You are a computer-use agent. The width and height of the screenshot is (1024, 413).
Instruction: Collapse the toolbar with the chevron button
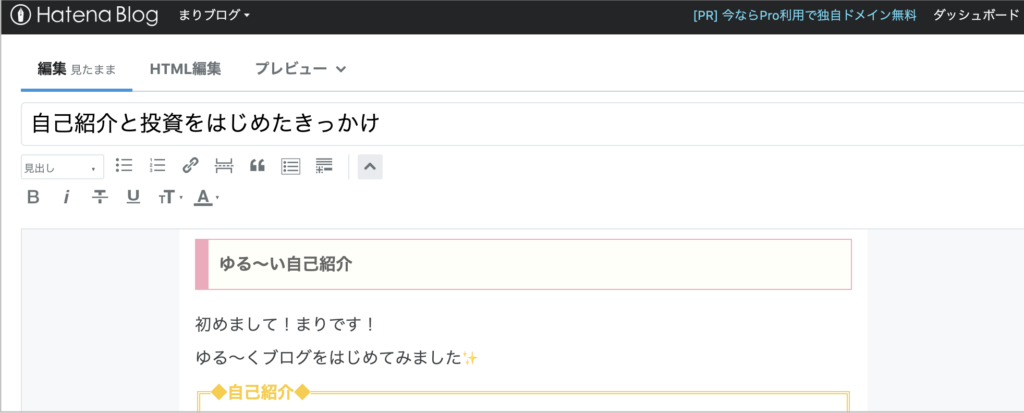pos(370,167)
